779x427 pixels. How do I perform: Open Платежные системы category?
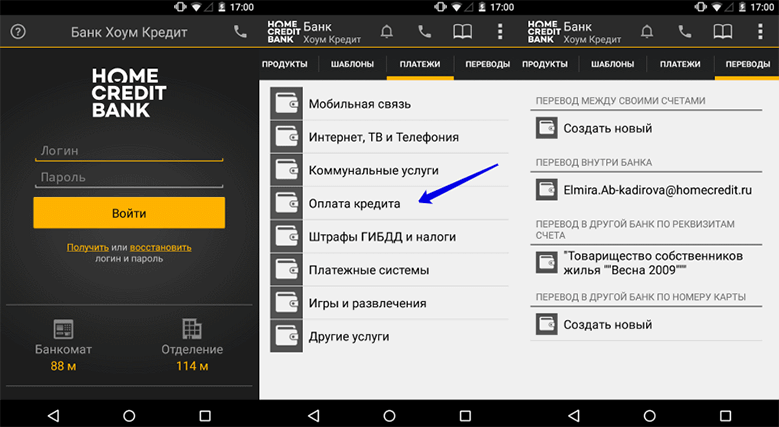point(389,270)
